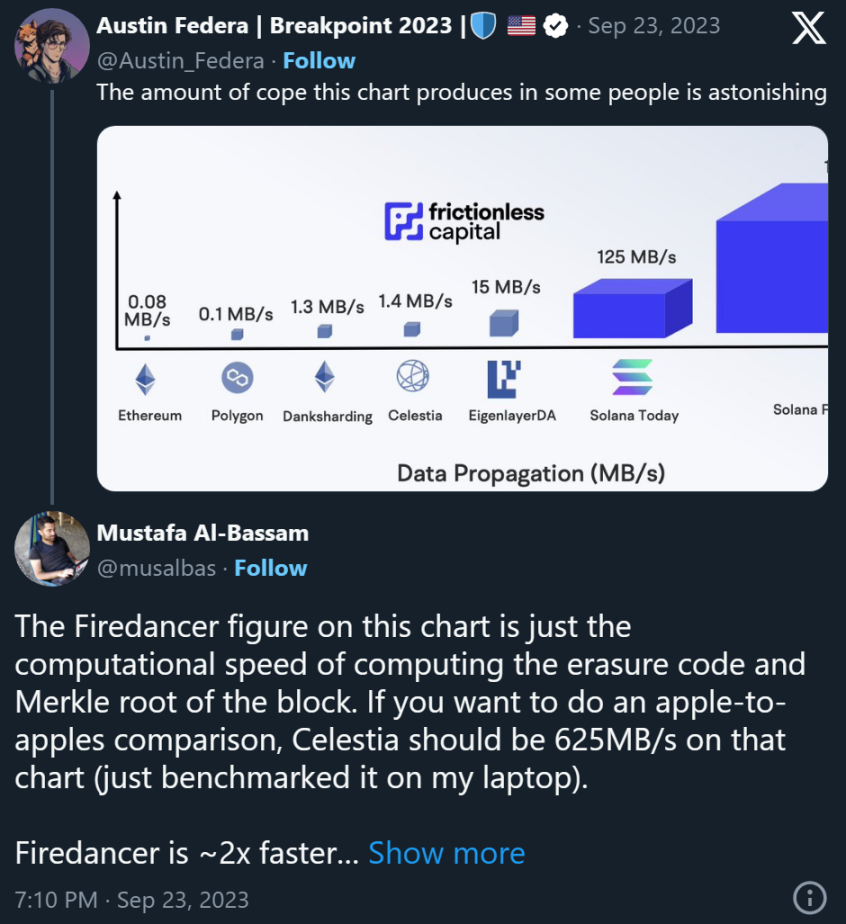This screenshot has width=846, height=924.
Task: Follow Austin Federa's account
Action: 319,61
